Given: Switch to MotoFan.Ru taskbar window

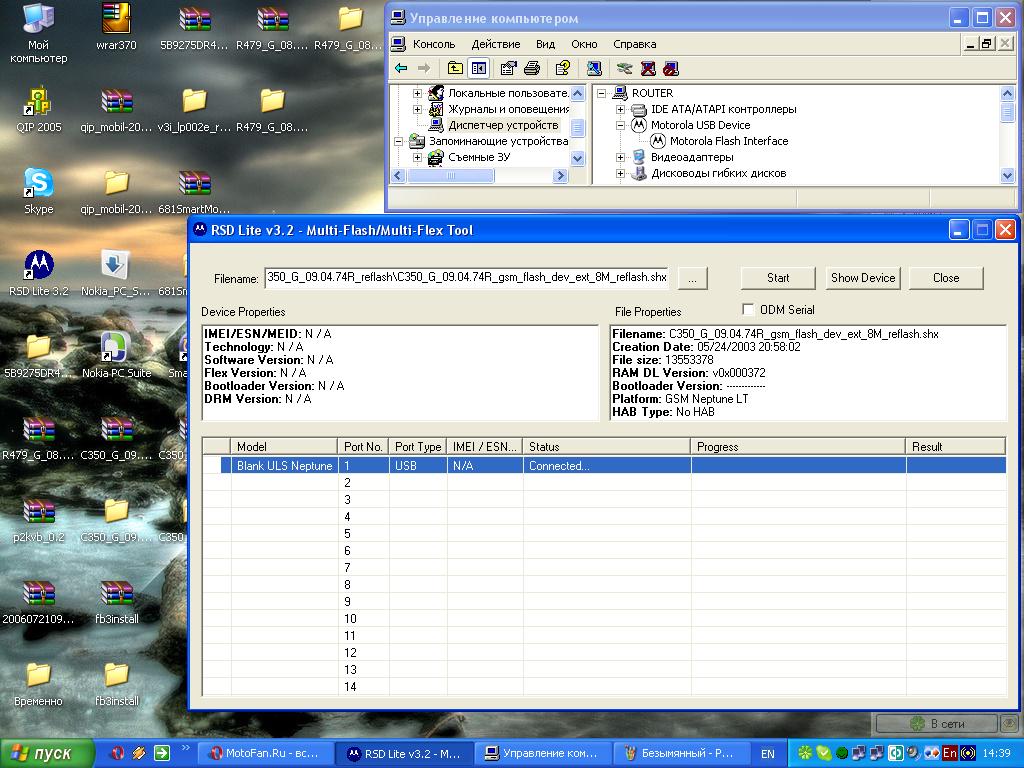Looking at the screenshot, I should (x=266, y=753).
